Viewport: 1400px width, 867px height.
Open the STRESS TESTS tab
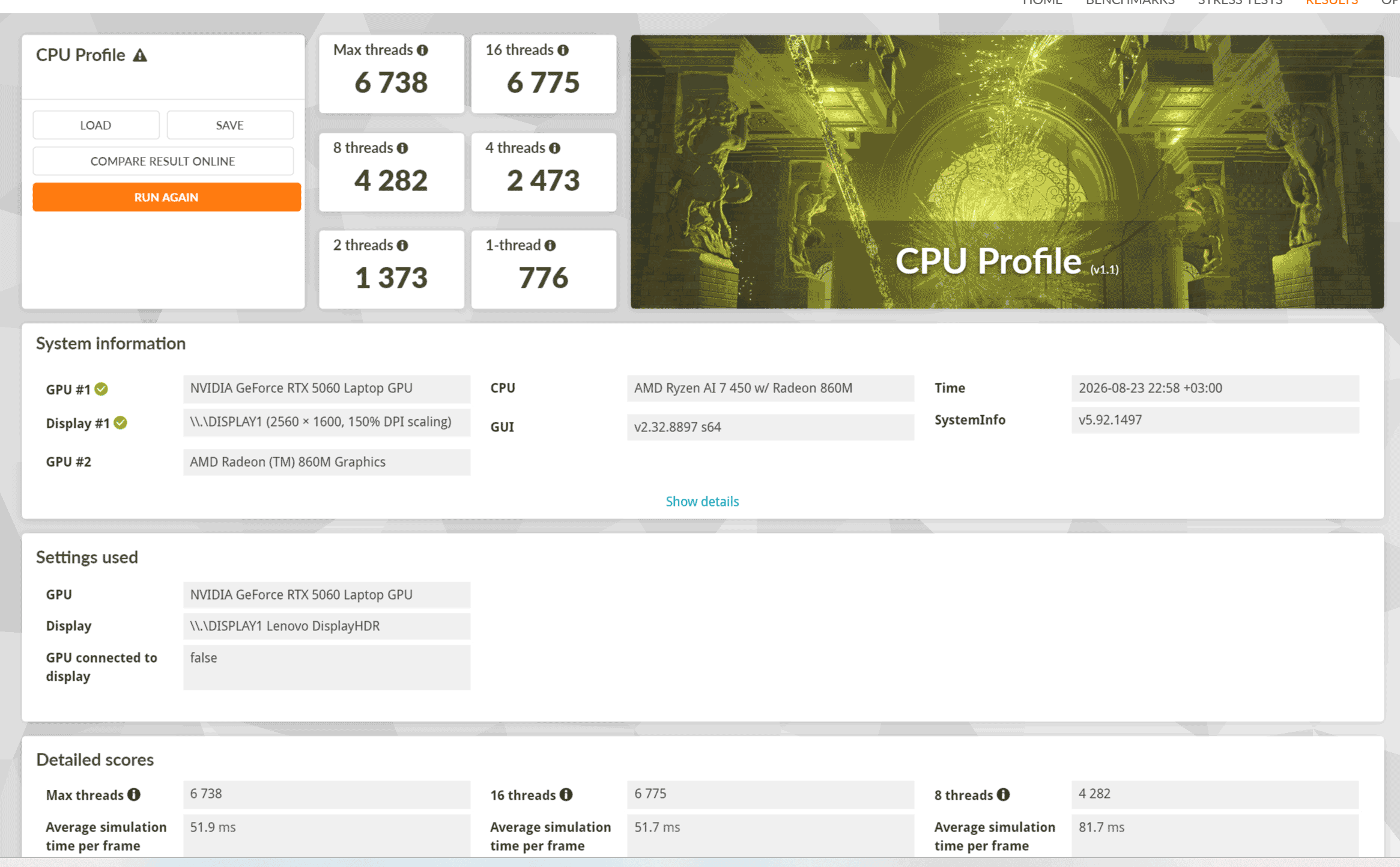tap(1240, 3)
